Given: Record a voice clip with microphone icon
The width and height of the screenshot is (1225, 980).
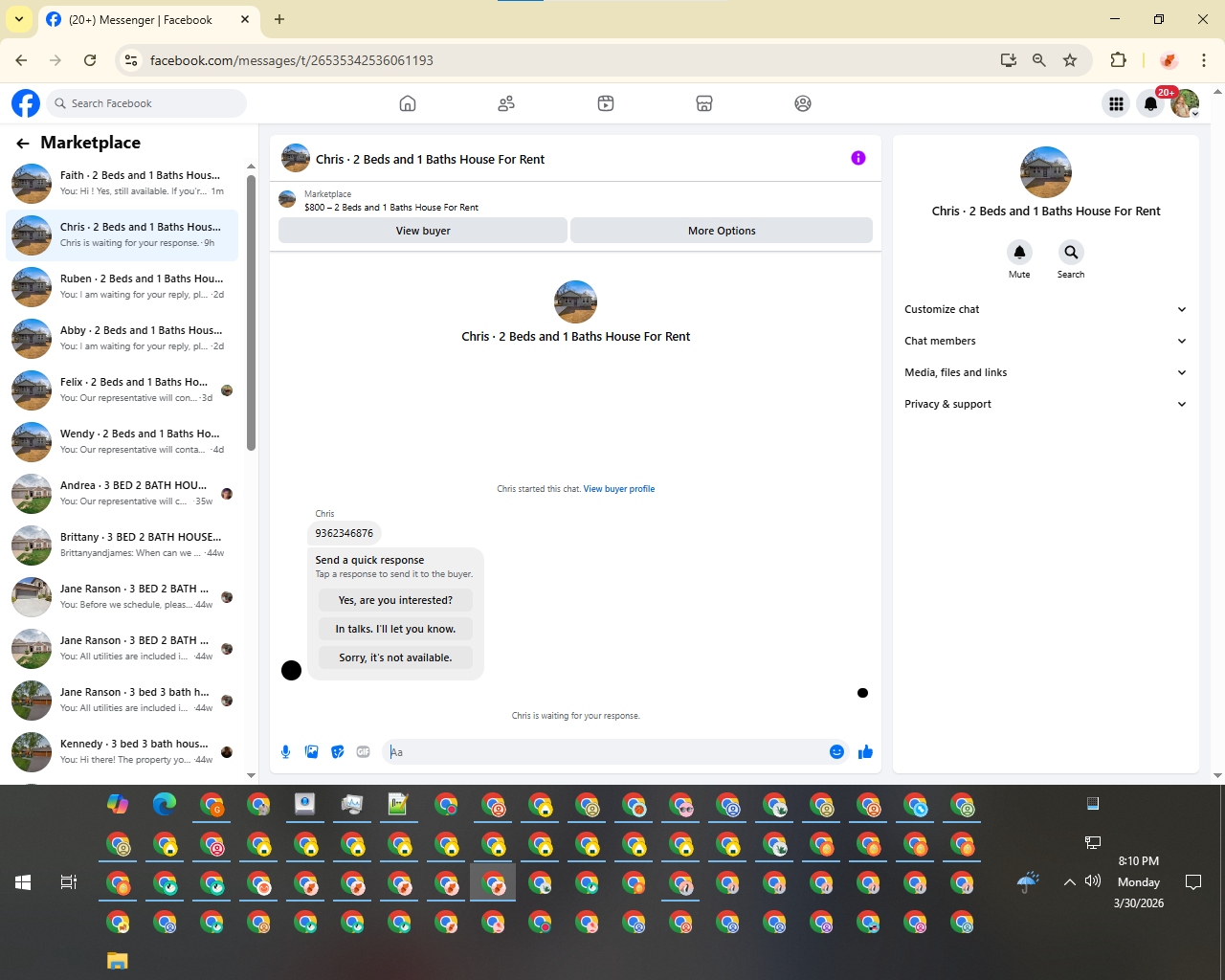Looking at the screenshot, I should click(285, 752).
